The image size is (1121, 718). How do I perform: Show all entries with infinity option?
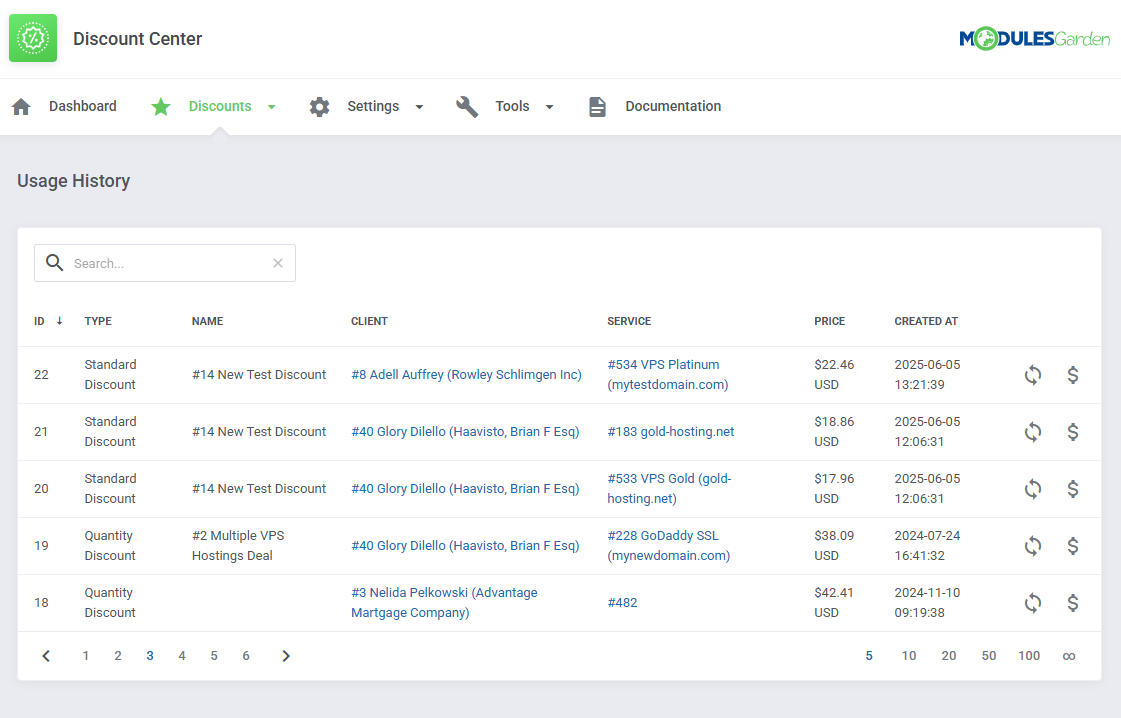[x=1069, y=656]
